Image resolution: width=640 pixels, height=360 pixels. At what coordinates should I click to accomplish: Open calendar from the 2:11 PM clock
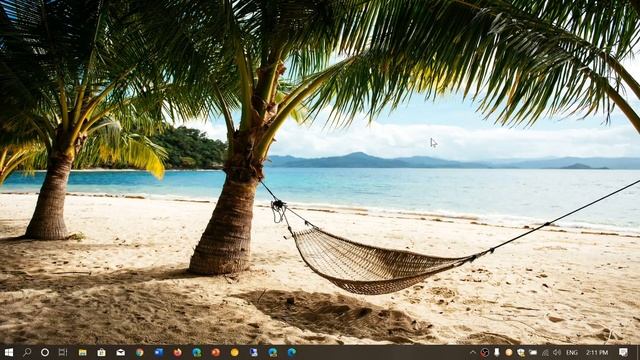tap(597, 352)
